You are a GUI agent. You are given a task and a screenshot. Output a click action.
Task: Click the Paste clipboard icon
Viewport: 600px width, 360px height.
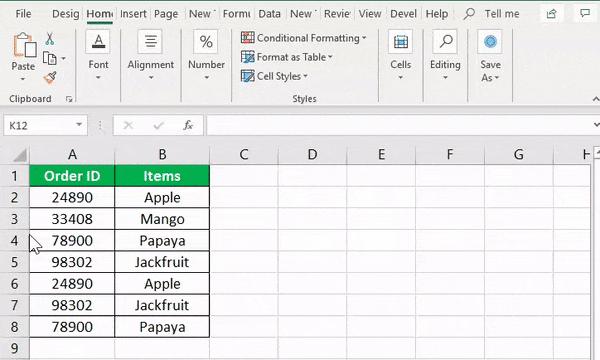pyautogui.click(x=24, y=46)
